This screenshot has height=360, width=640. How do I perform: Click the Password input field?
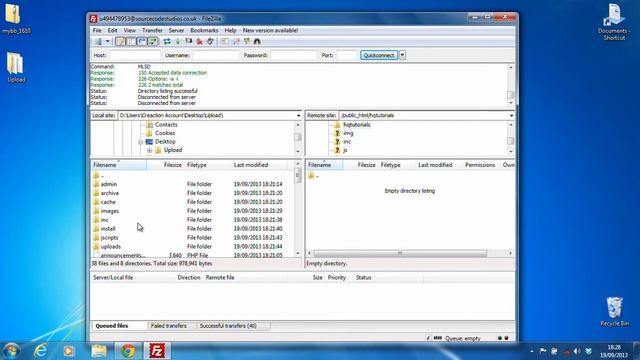[294, 55]
